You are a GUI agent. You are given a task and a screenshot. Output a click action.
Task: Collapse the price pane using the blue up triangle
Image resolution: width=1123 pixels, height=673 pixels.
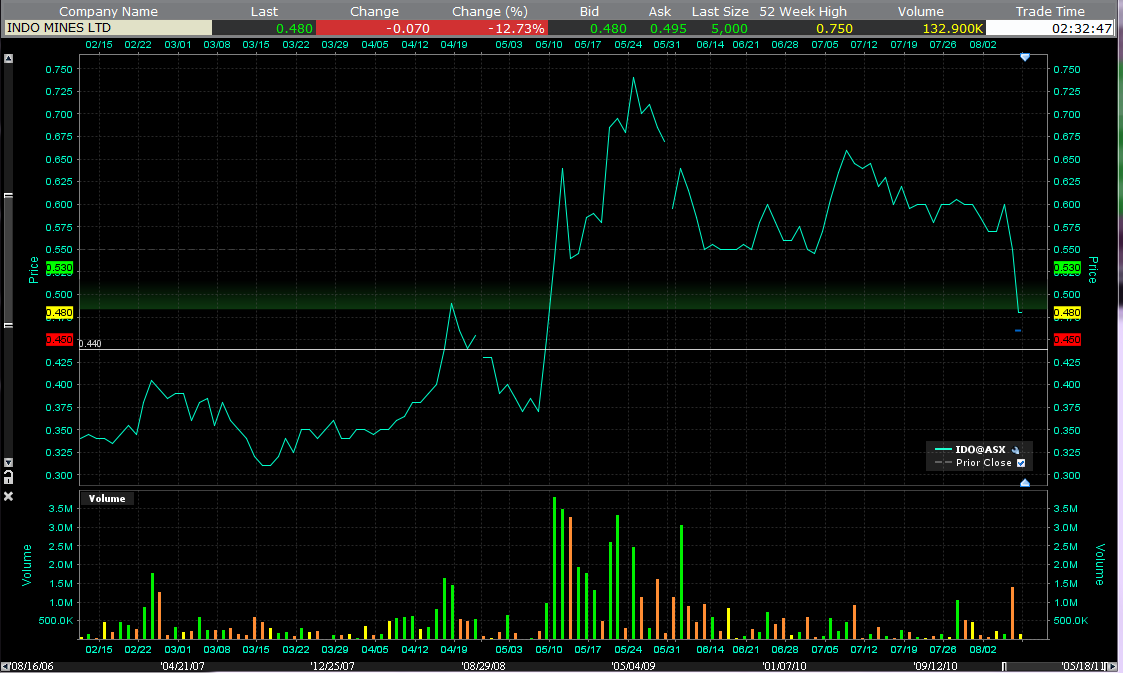click(x=1025, y=483)
